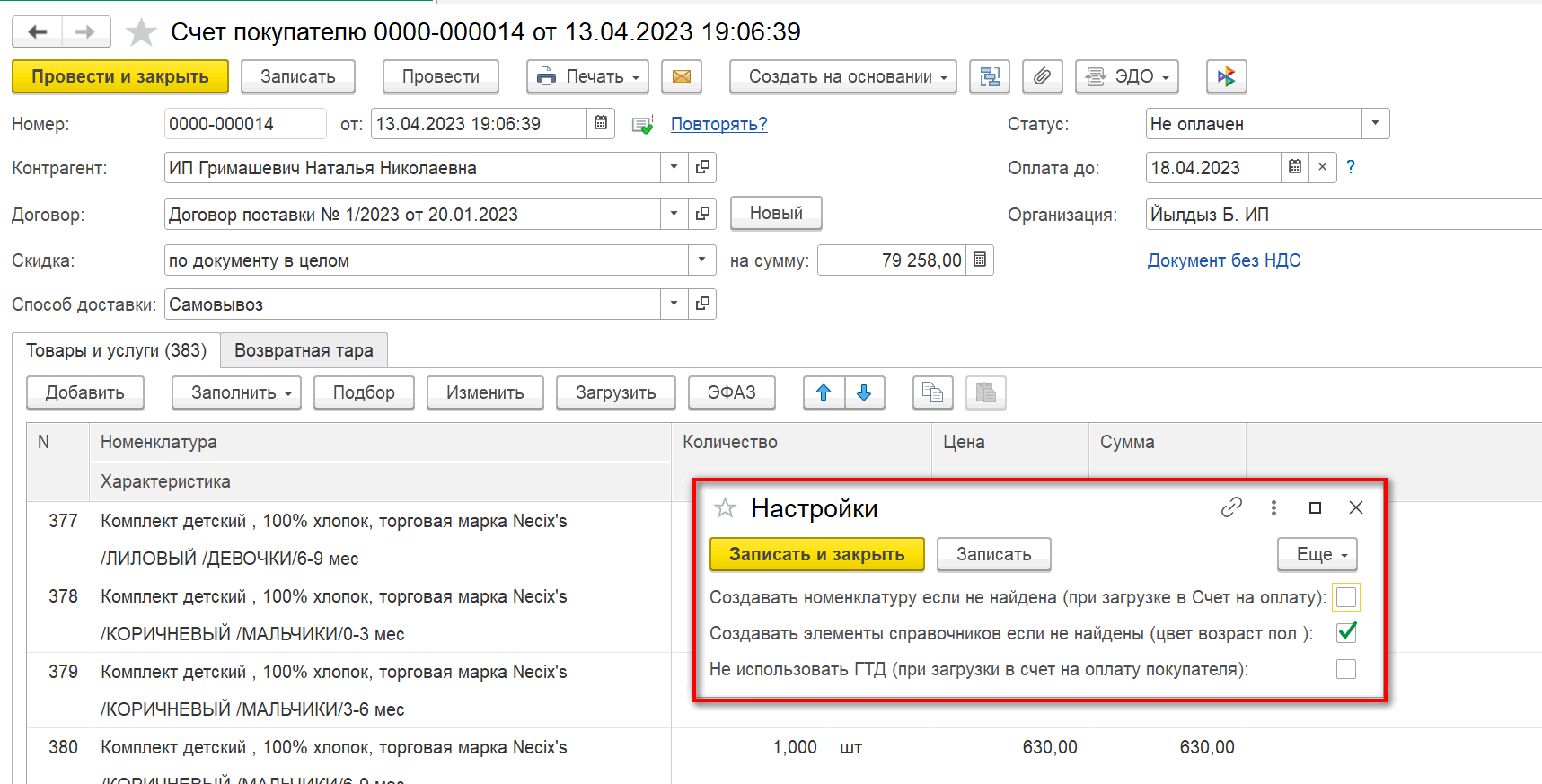1542x784 pixels.
Task: Add document to favorites with star icon
Action: pos(141,33)
